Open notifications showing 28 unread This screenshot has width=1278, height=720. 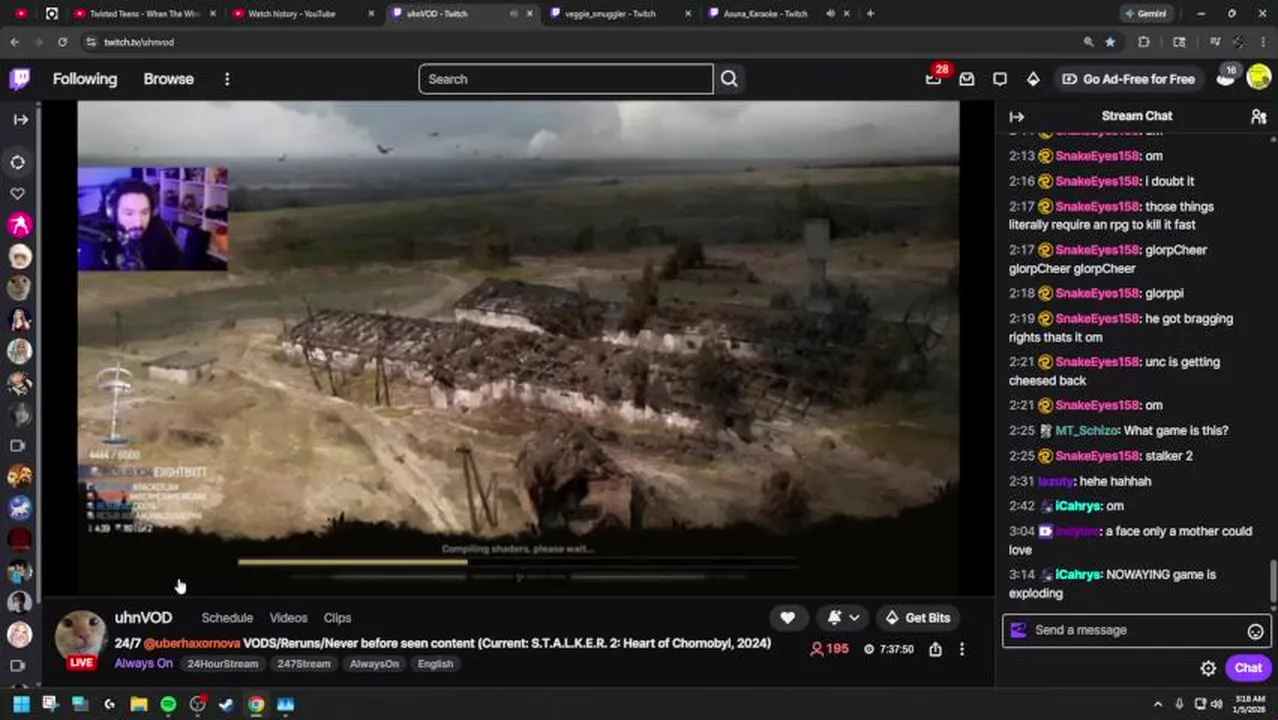(x=934, y=79)
